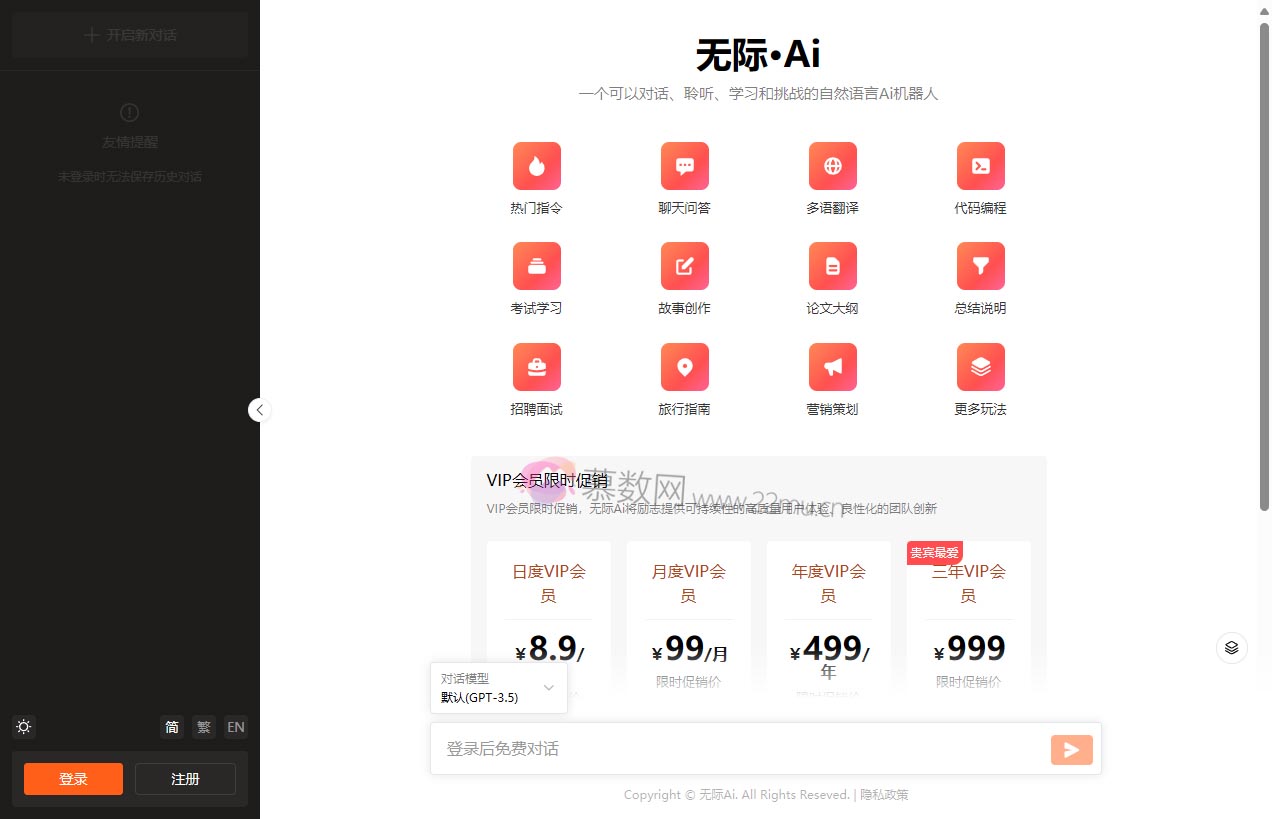
Task: Open the floating layers widget on the right
Action: (x=1232, y=648)
